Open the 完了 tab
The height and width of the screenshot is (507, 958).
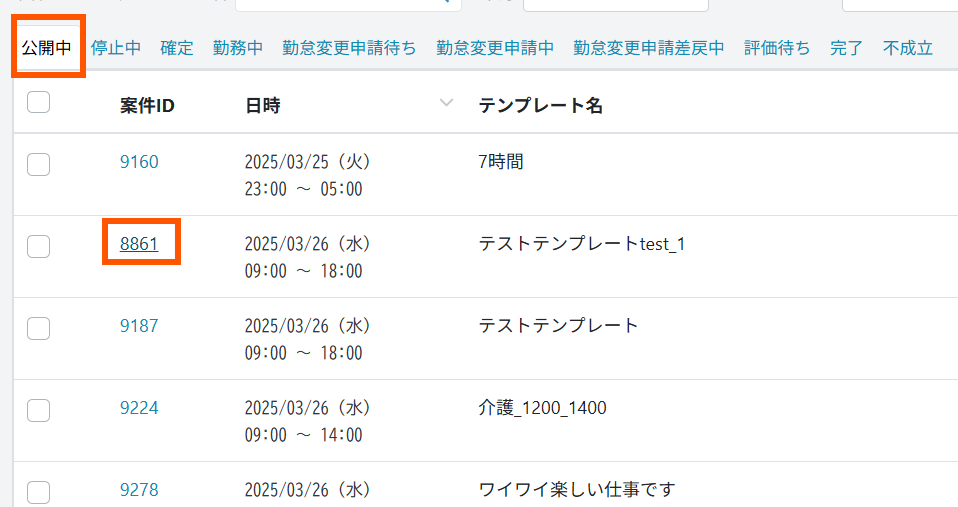pyautogui.click(x=846, y=48)
